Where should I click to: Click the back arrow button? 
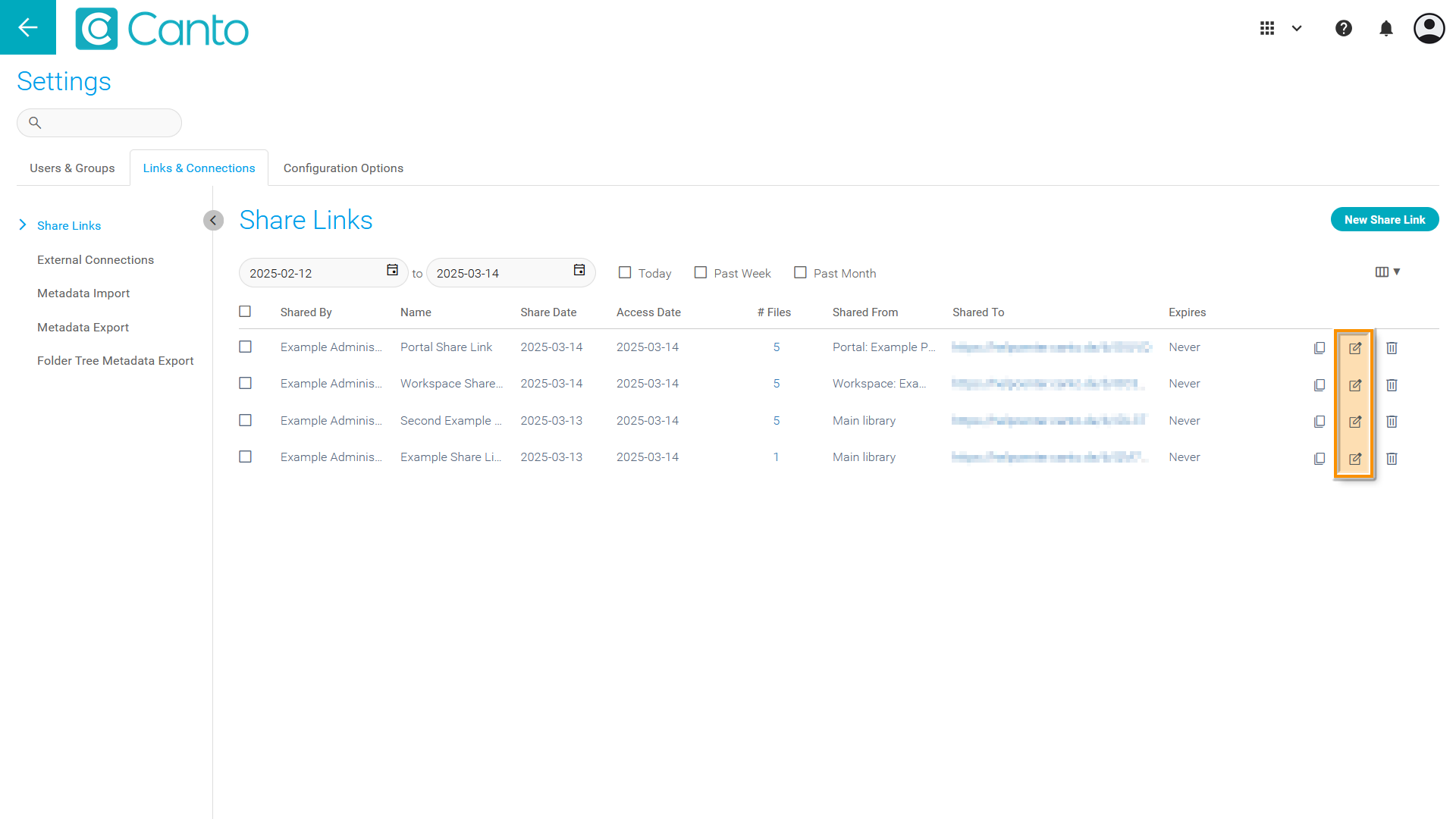[28, 27]
